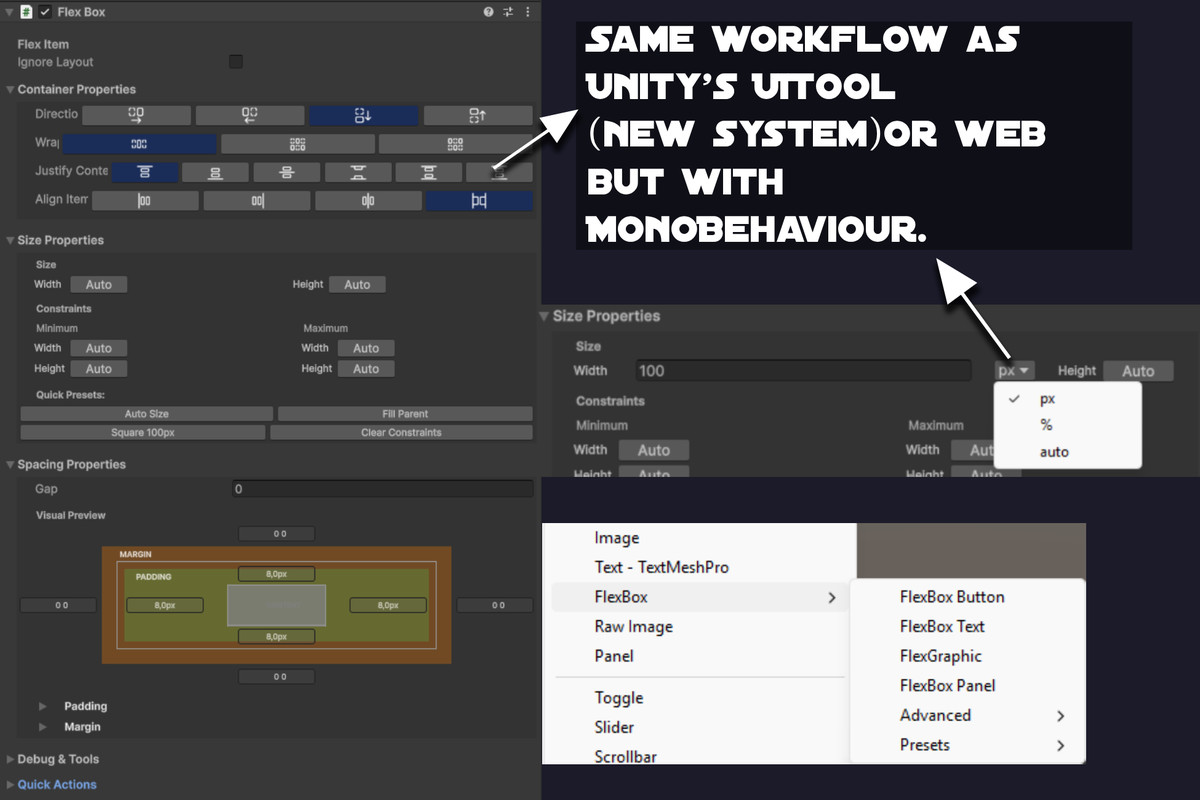
Task: Expand the Padding foldout
Action: (43, 707)
